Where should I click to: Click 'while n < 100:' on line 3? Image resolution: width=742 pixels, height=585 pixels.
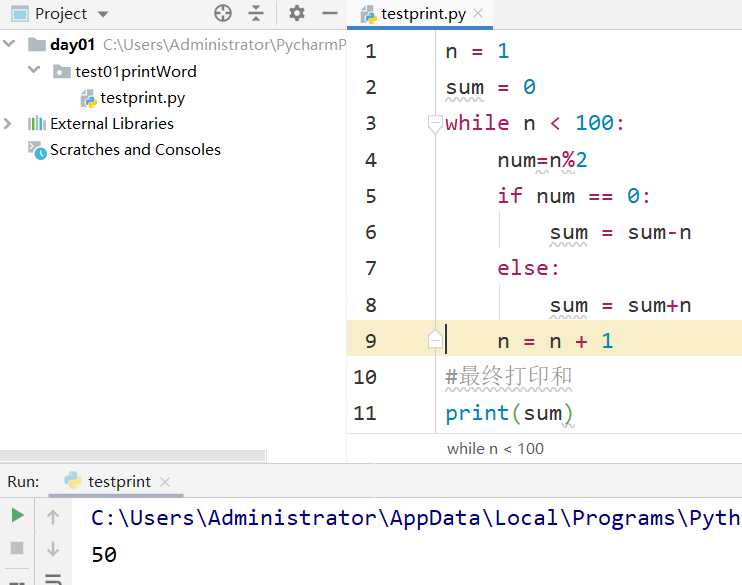click(535, 124)
